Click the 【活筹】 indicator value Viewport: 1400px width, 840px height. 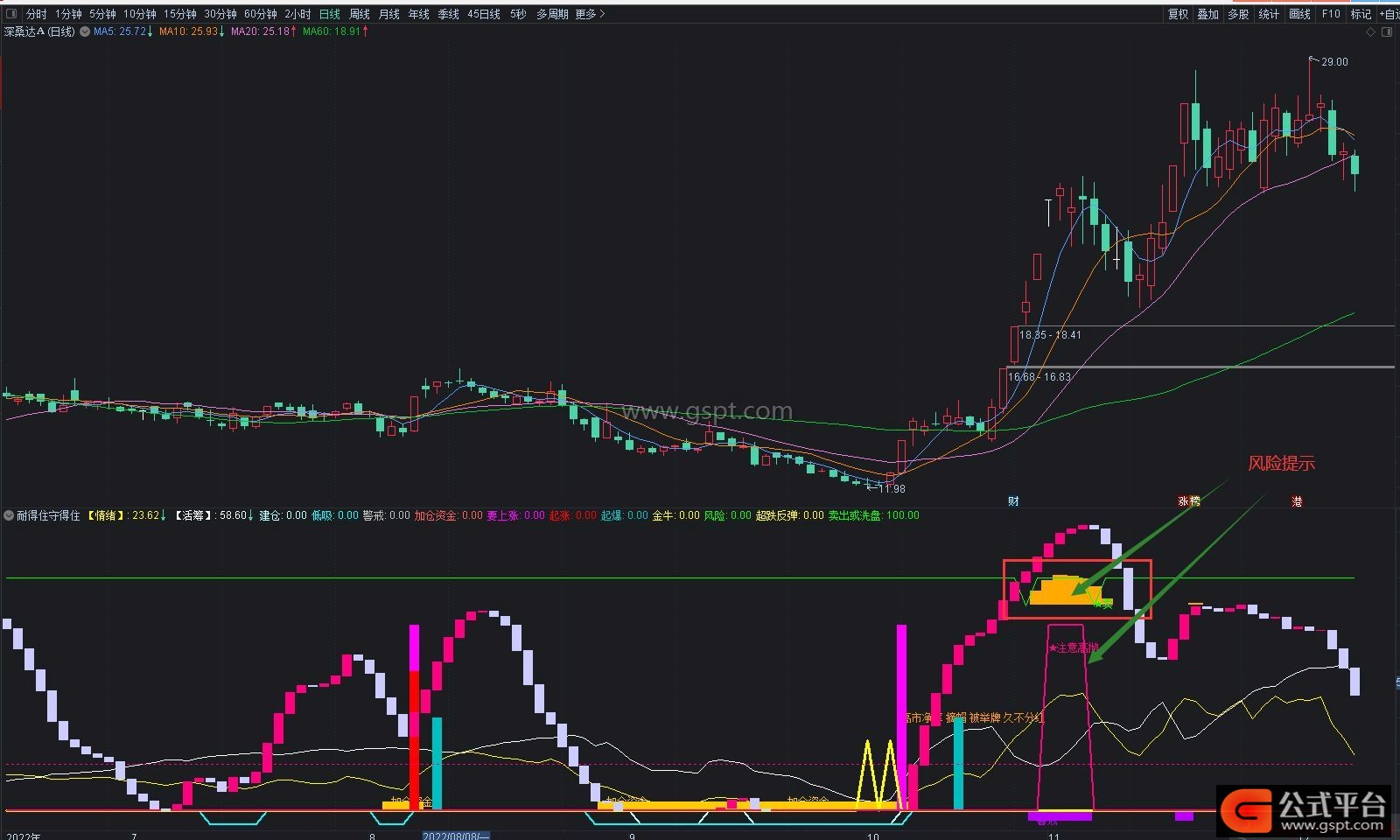[x=213, y=515]
